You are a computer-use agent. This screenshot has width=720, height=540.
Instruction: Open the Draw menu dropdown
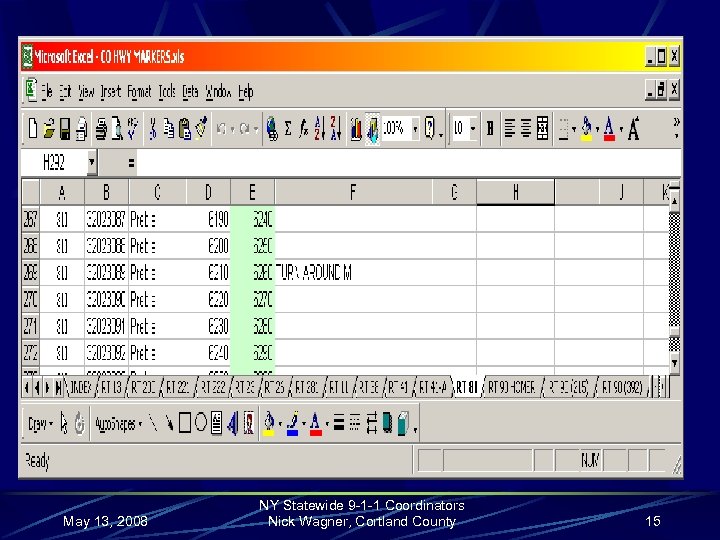(x=40, y=423)
